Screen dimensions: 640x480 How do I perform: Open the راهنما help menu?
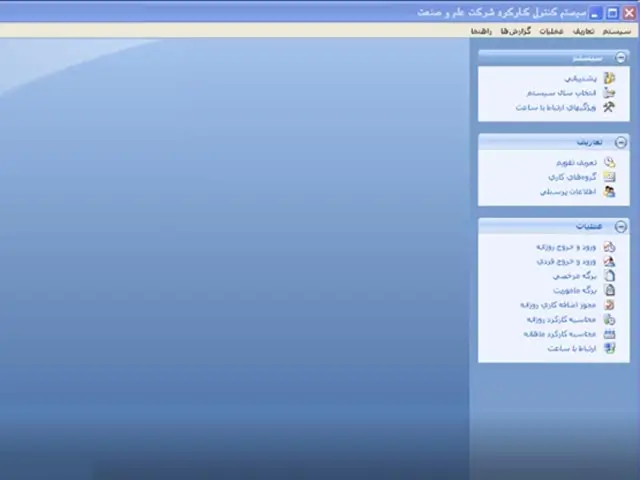pyautogui.click(x=484, y=31)
